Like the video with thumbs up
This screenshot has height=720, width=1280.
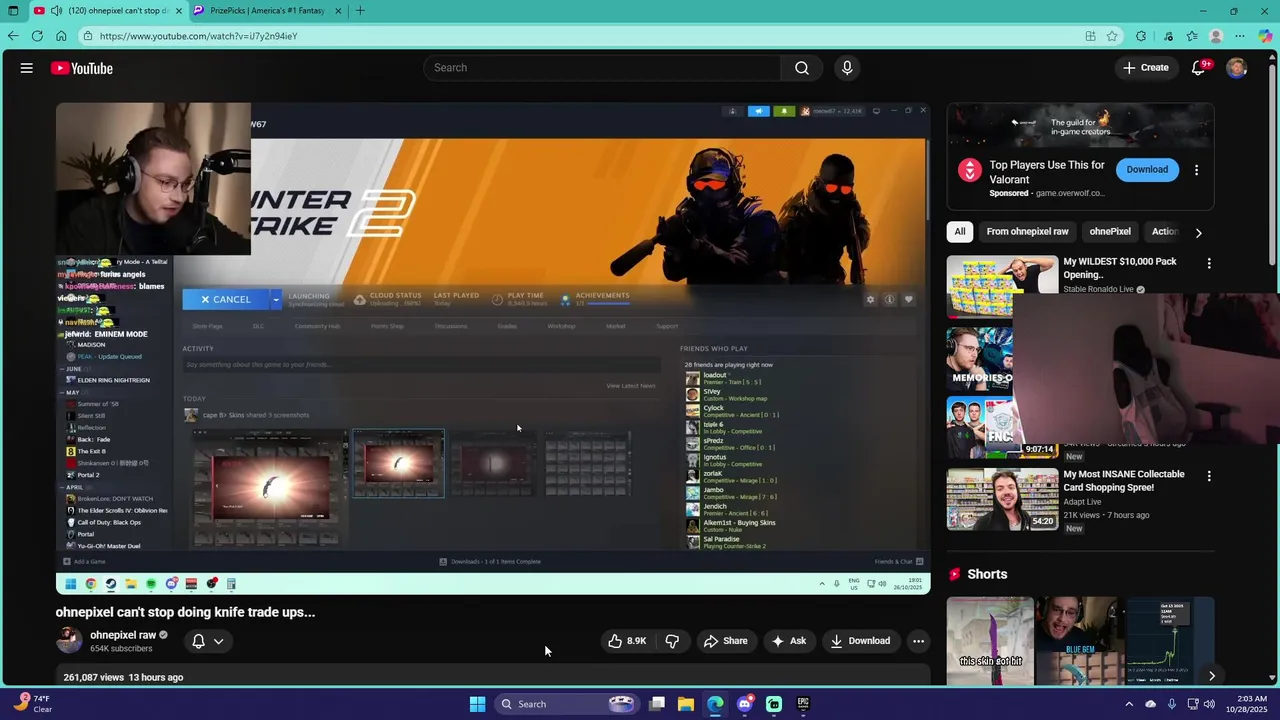coord(627,641)
